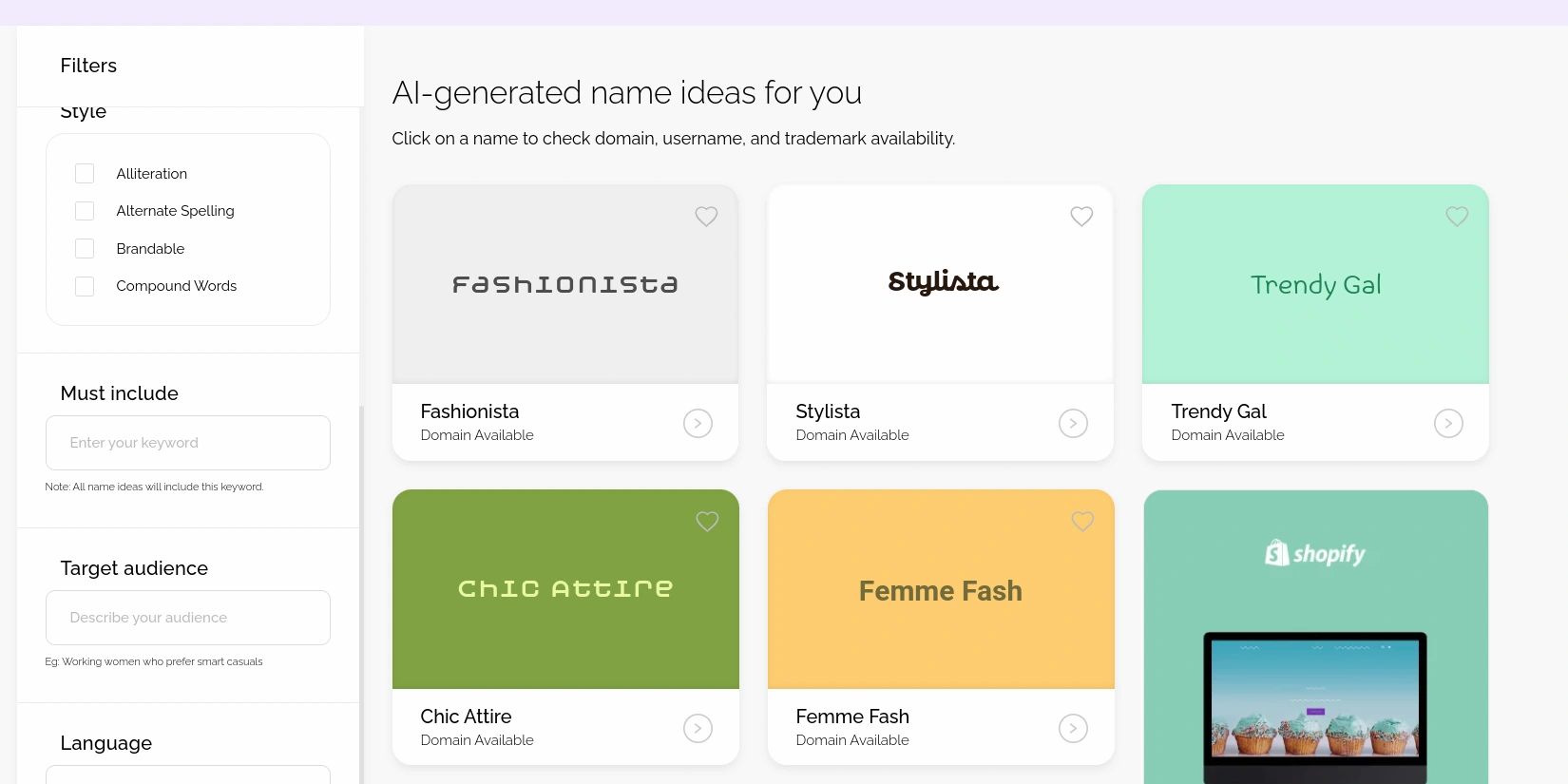Toggle the Brandable style checkbox
This screenshot has width=1568, height=784.
[x=85, y=249]
